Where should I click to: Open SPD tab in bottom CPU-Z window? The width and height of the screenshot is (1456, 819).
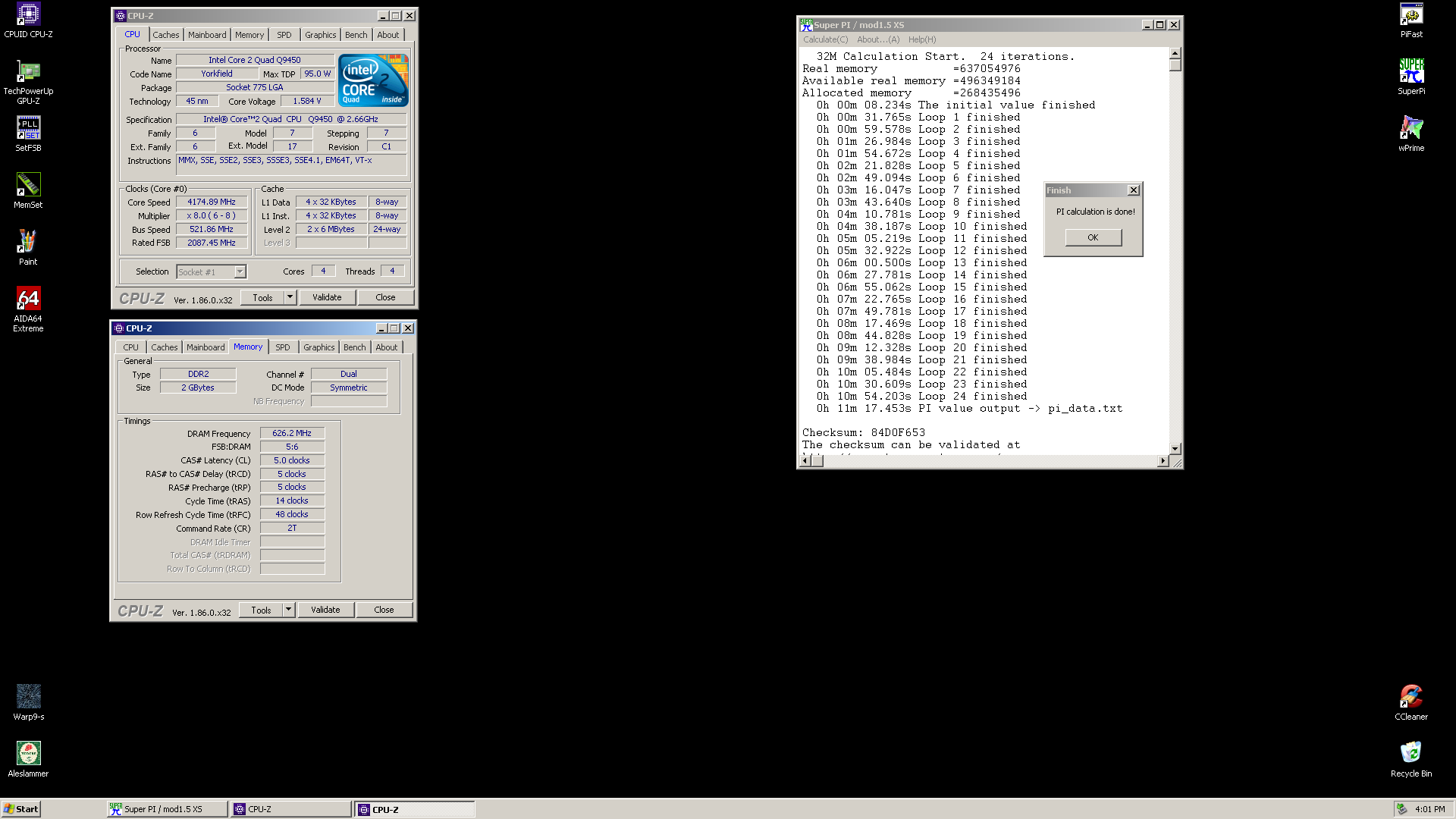point(283,347)
